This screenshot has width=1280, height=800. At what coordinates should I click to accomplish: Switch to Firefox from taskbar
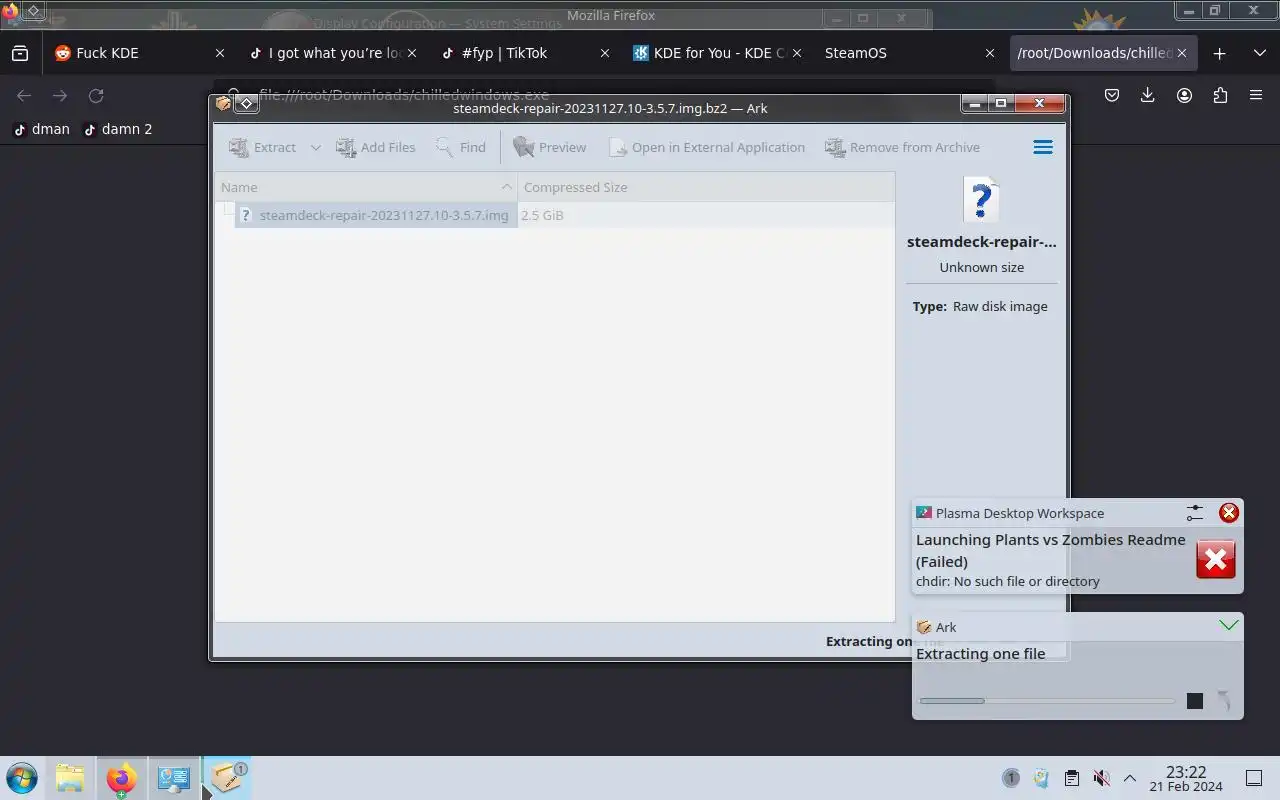pyautogui.click(x=122, y=778)
